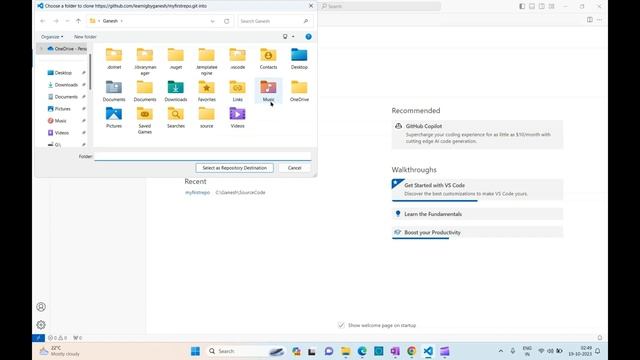Select the Videos folder in file grid
The image size is (640, 360).
click(238, 118)
